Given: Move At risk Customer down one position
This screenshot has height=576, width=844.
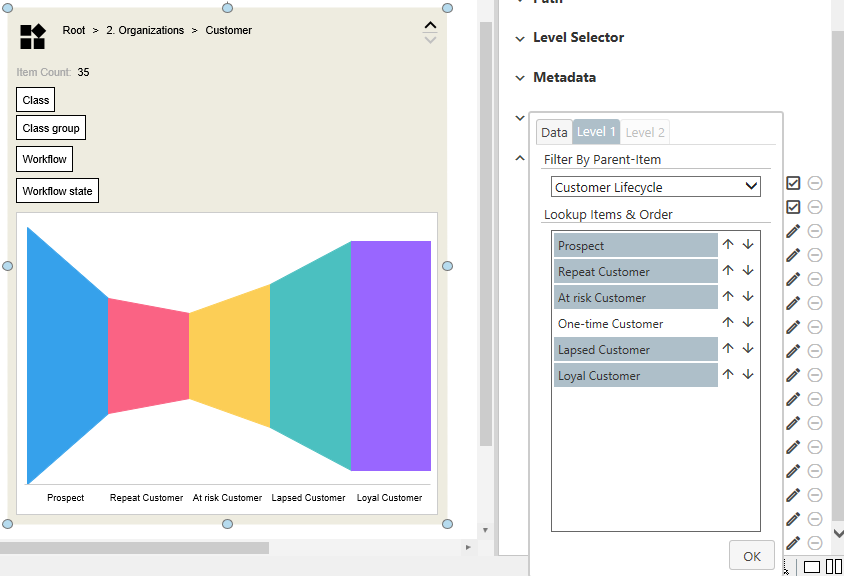Looking at the screenshot, I should (748, 297).
